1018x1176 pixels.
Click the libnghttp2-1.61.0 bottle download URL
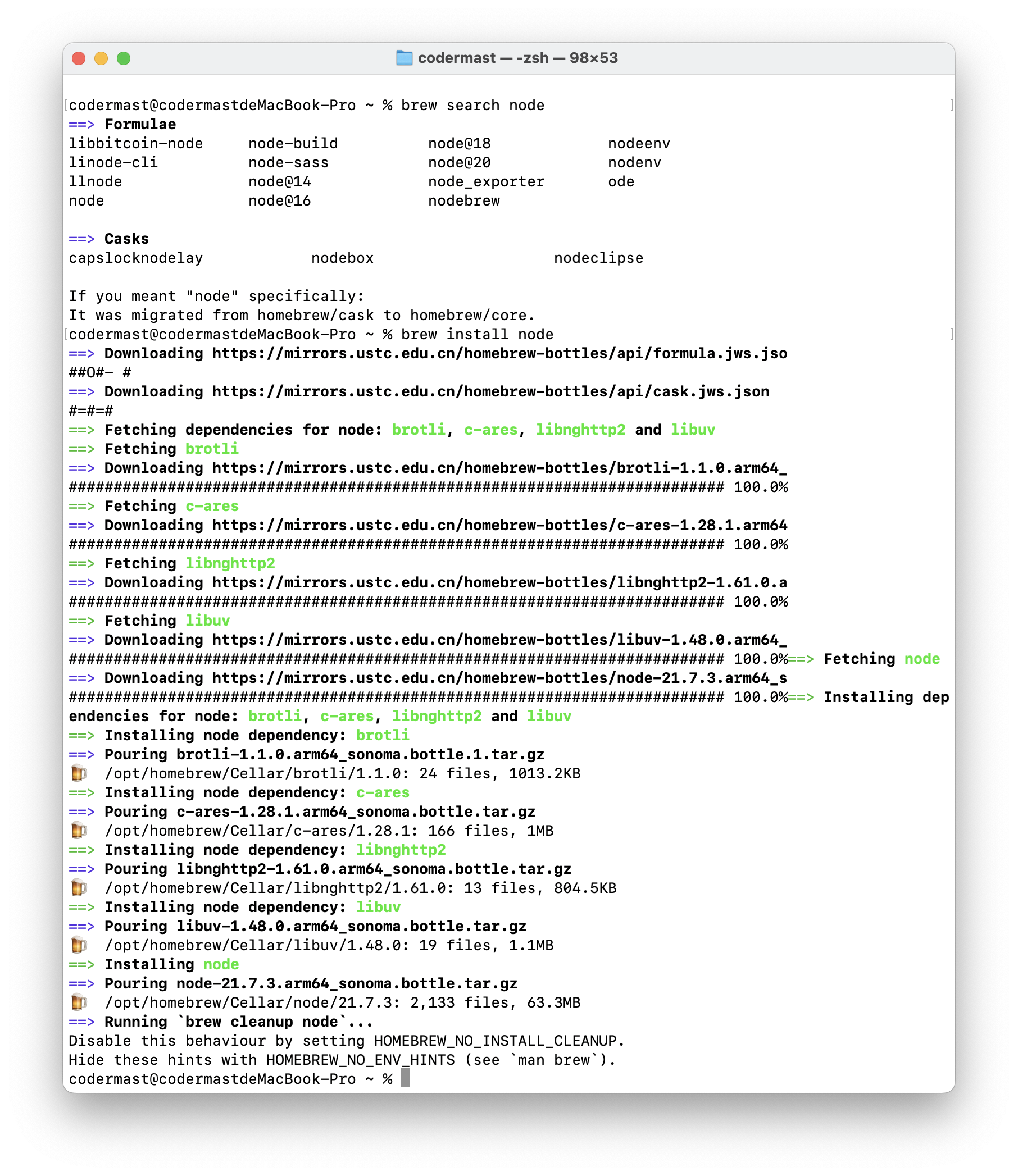pyautogui.click(x=500, y=582)
